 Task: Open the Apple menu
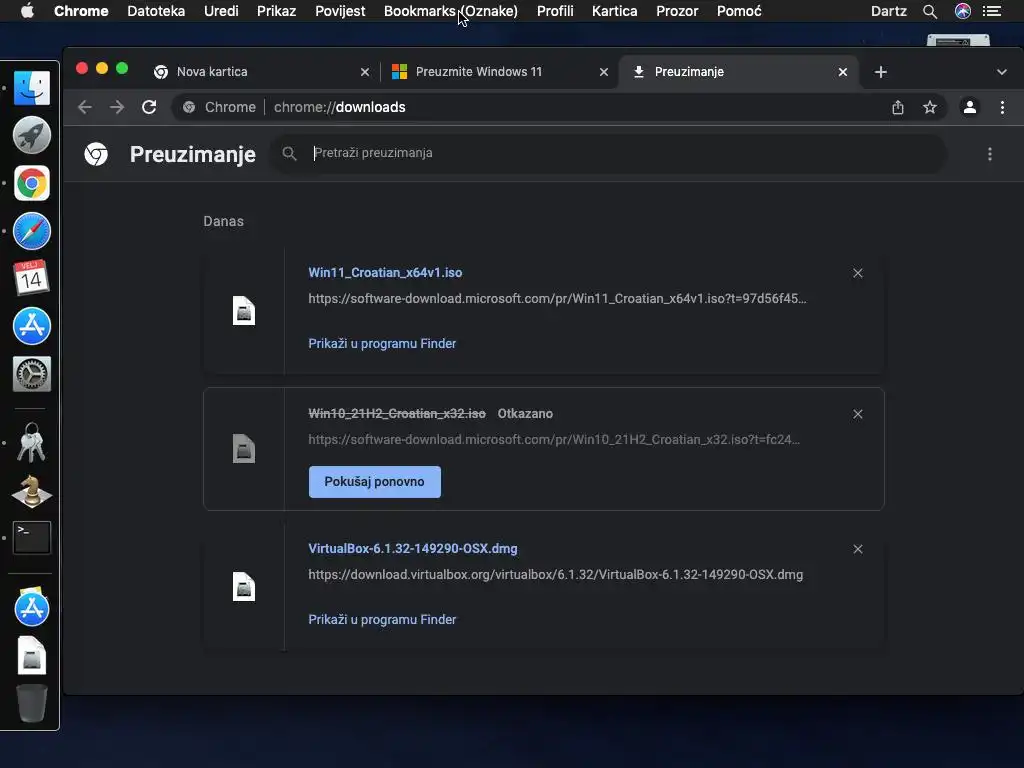click(x=27, y=10)
